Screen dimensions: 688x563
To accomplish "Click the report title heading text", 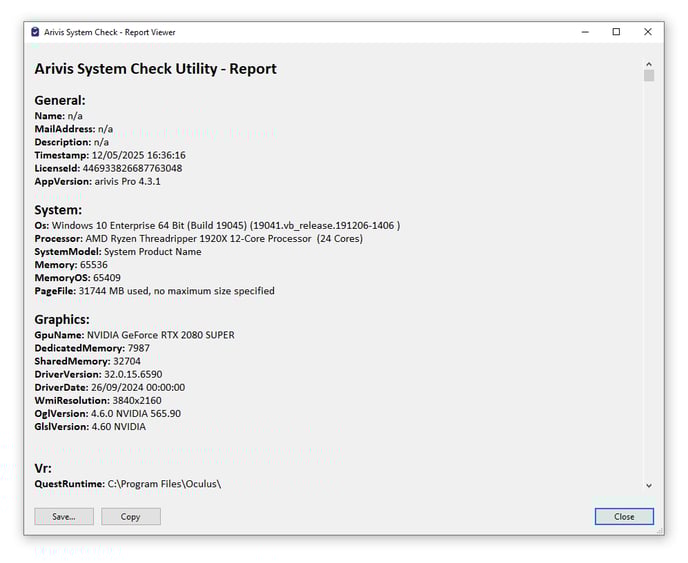I will [x=155, y=69].
